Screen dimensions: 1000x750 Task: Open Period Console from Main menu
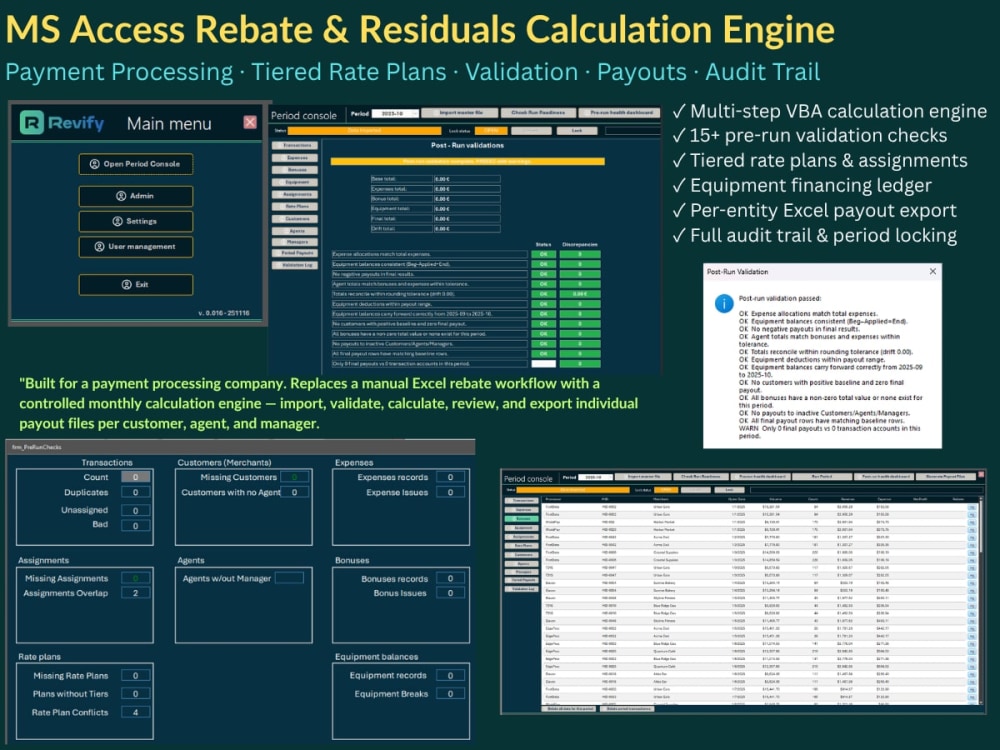(x=136, y=164)
